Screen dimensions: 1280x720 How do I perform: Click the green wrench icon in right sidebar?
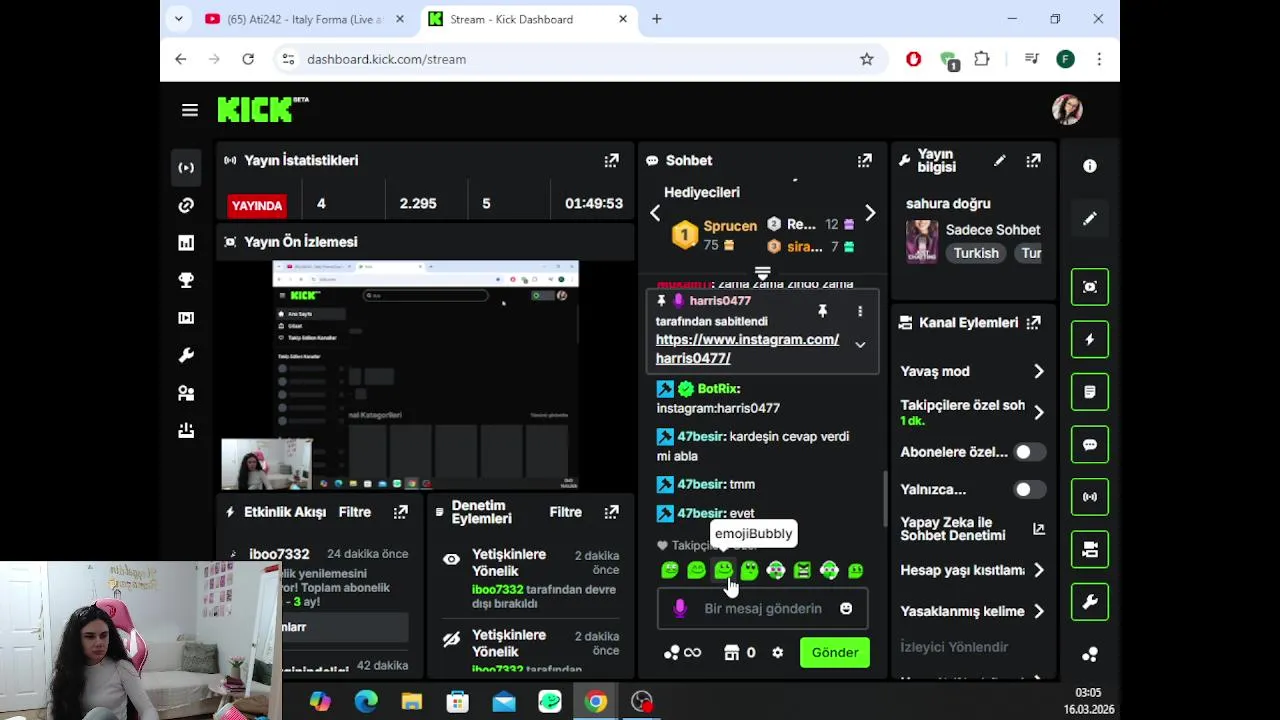pos(1090,602)
